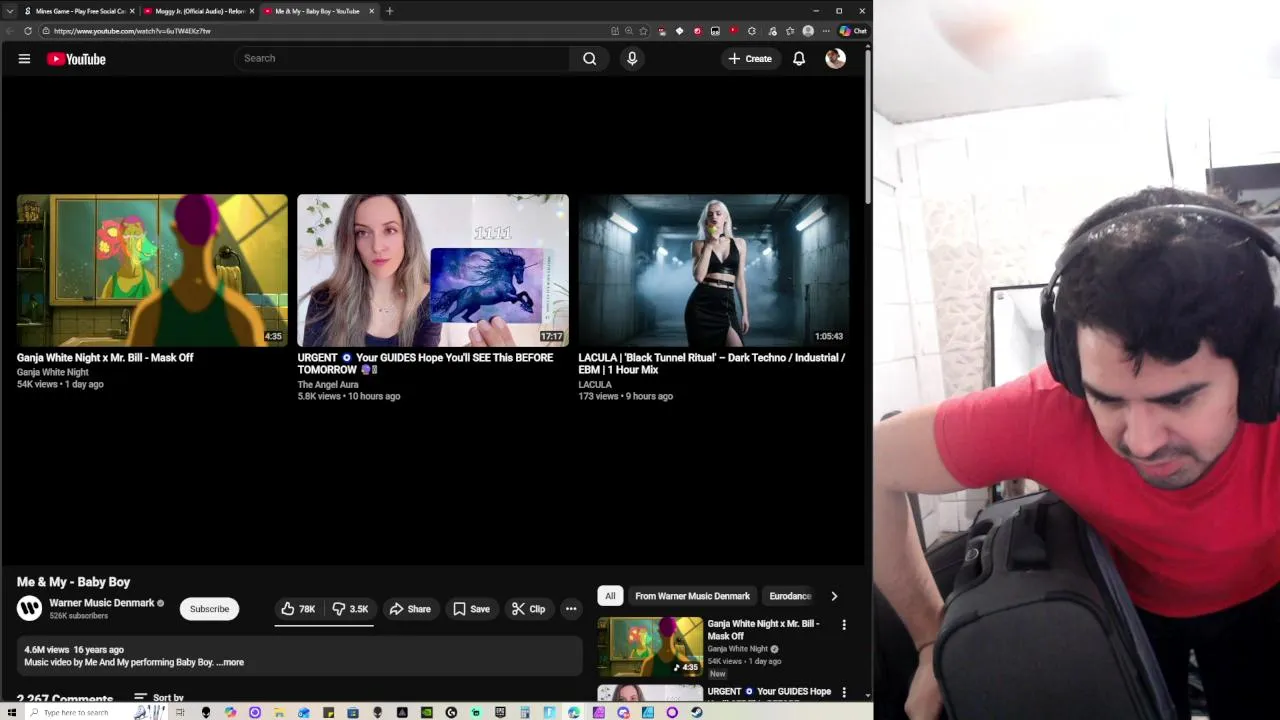
Task: Open The Angel Aura channel name
Action: 328,384
